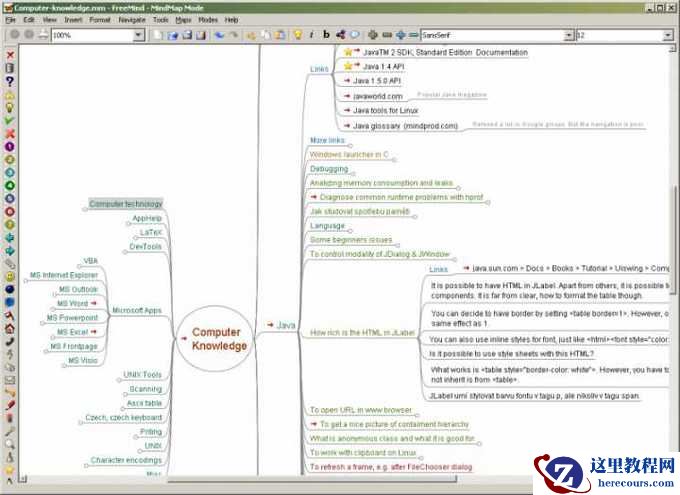This screenshot has height=495, width=680.
Task: Click the Computer Knowledge root node
Action: pos(219,339)
